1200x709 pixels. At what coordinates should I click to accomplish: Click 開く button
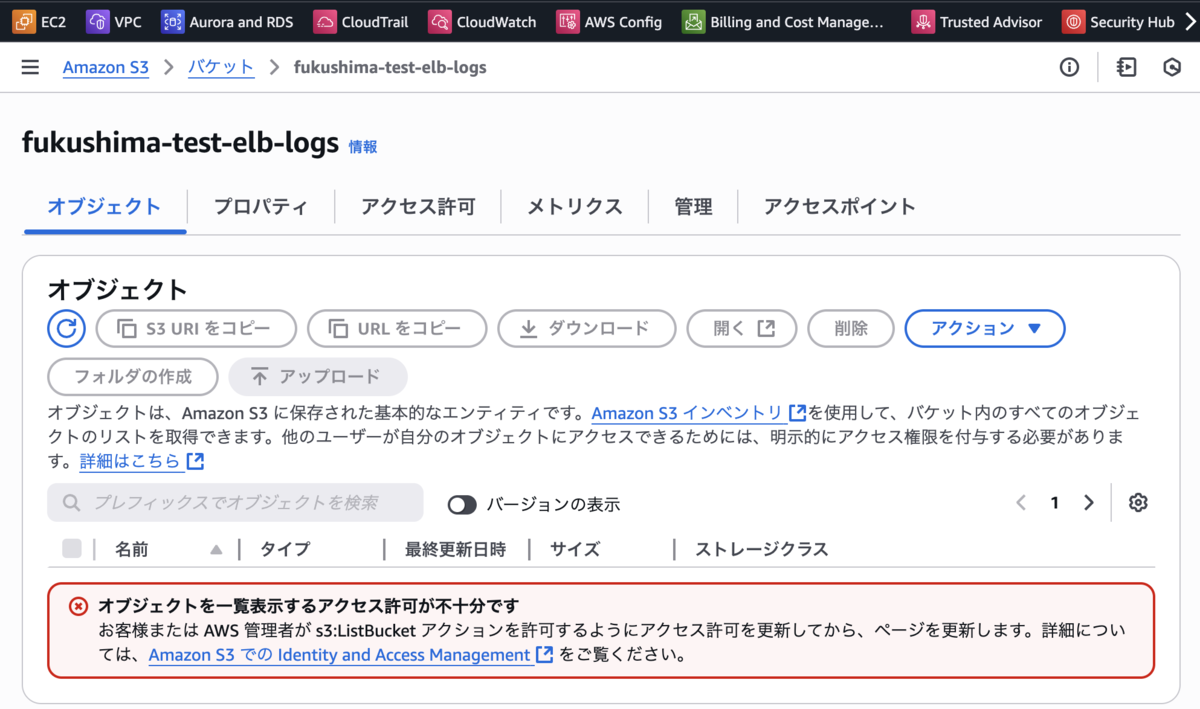pos(742,328)
